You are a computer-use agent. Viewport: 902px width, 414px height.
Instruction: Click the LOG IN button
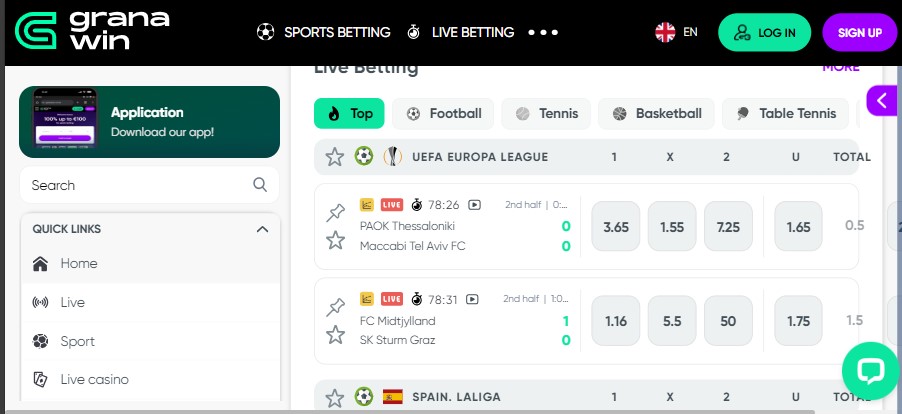point(764,32)
